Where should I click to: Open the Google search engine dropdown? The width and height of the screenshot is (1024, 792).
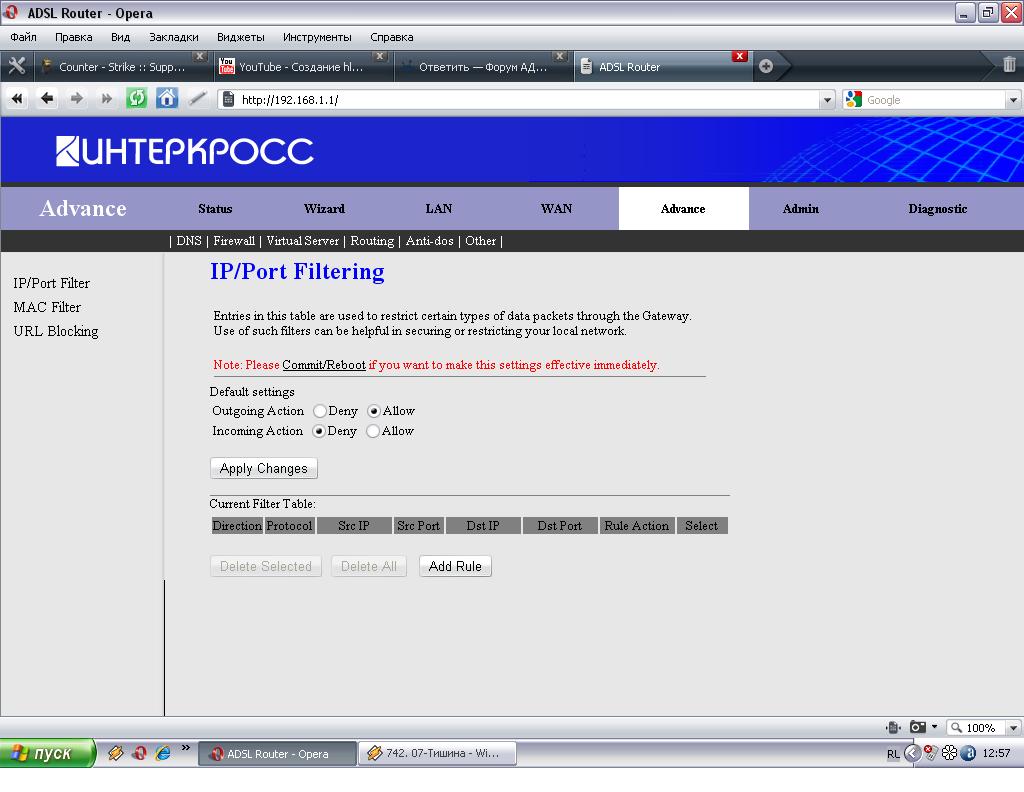click(1013, 100)
